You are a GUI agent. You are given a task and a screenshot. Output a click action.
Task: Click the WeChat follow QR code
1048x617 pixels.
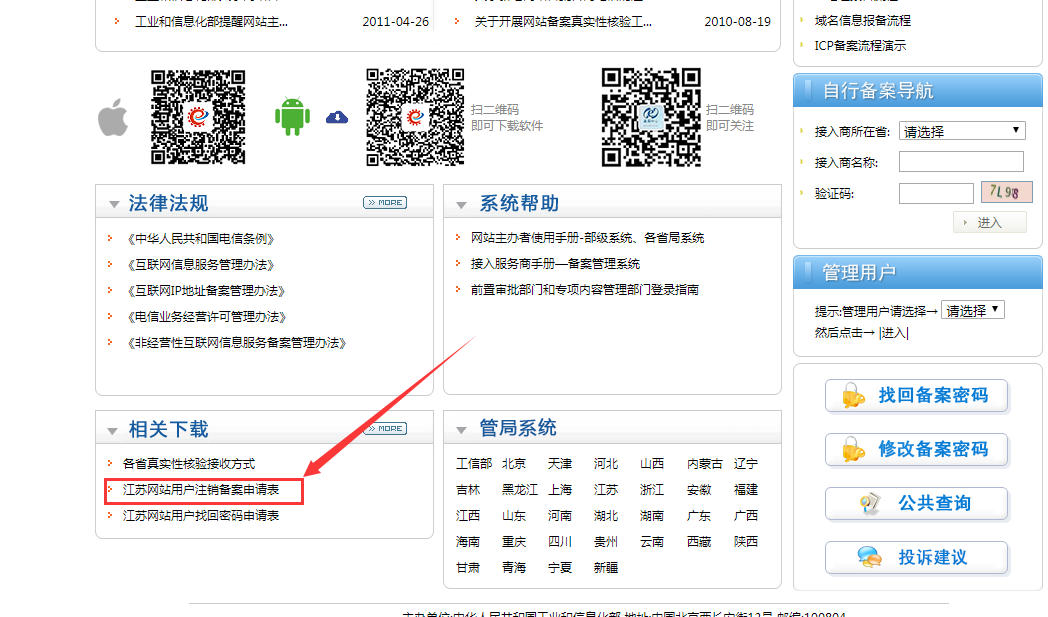[x=651, y=117]
